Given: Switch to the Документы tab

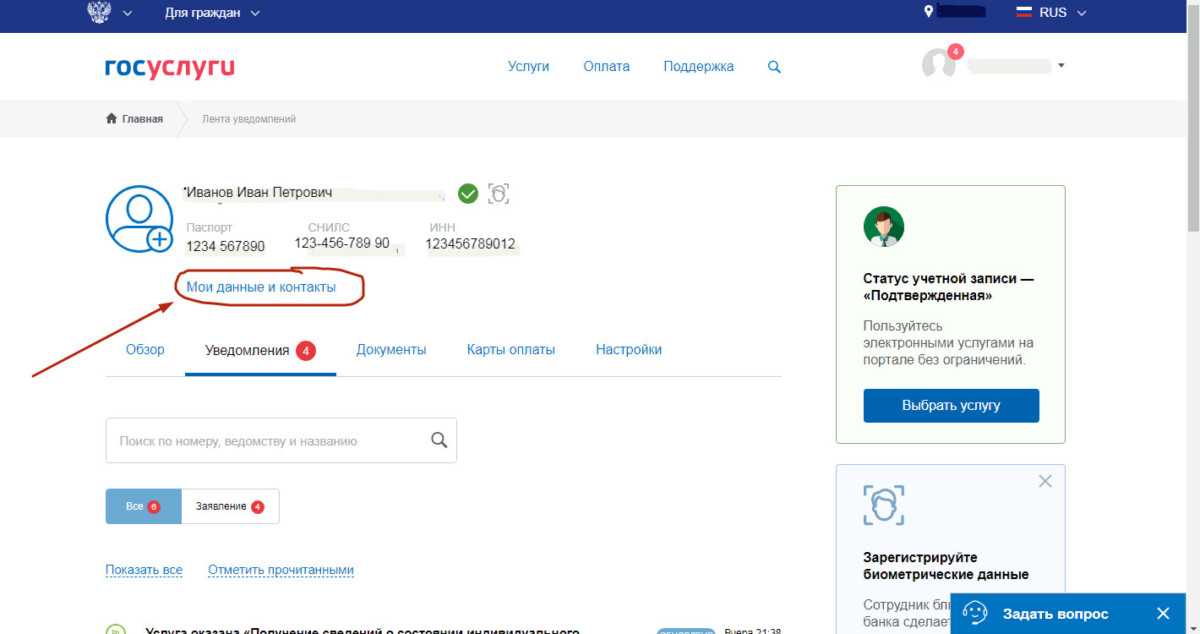Looking at the screenshot, I should 391,350.
